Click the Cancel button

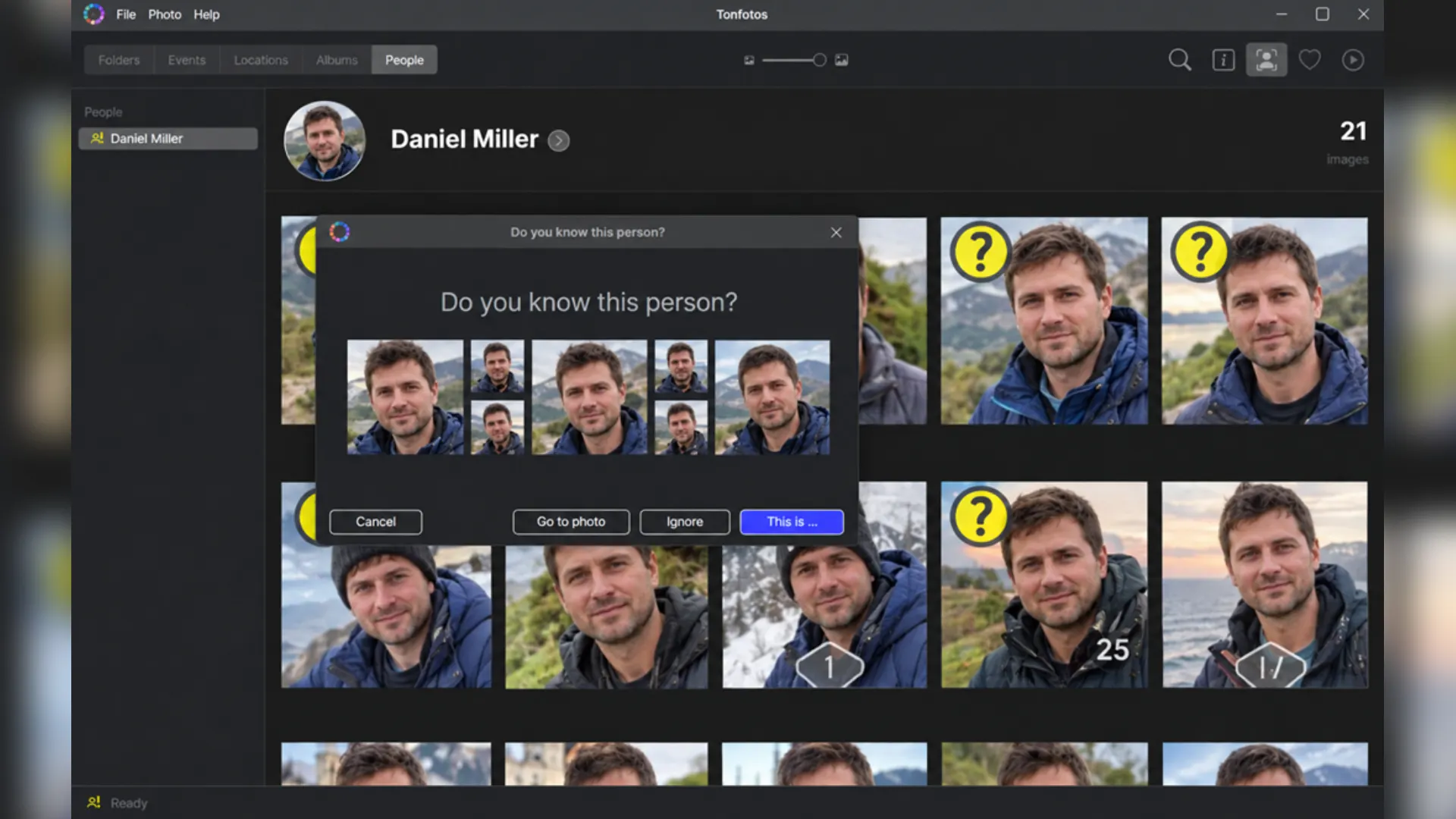375,522
